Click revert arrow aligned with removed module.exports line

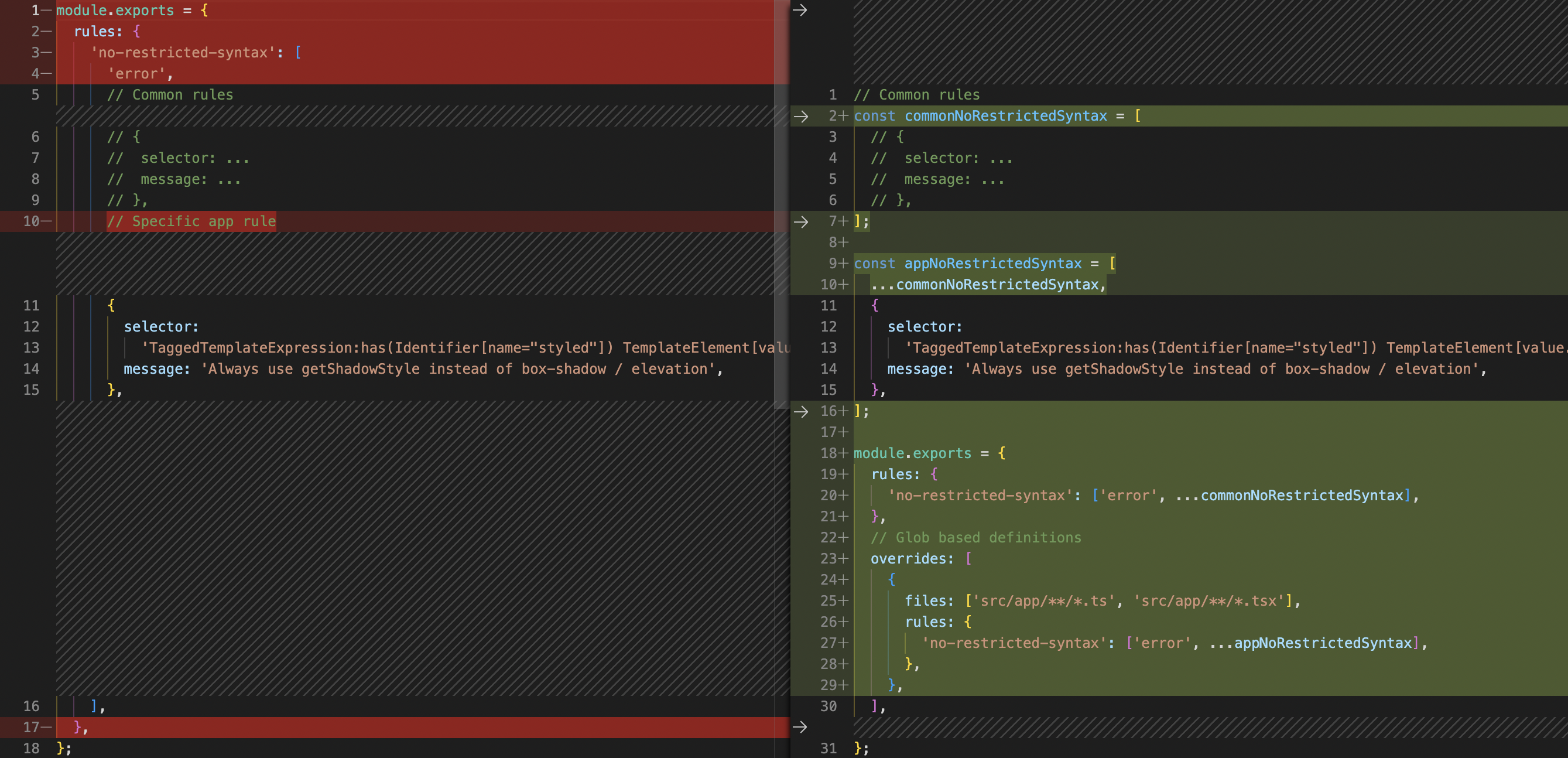point(799,11)
